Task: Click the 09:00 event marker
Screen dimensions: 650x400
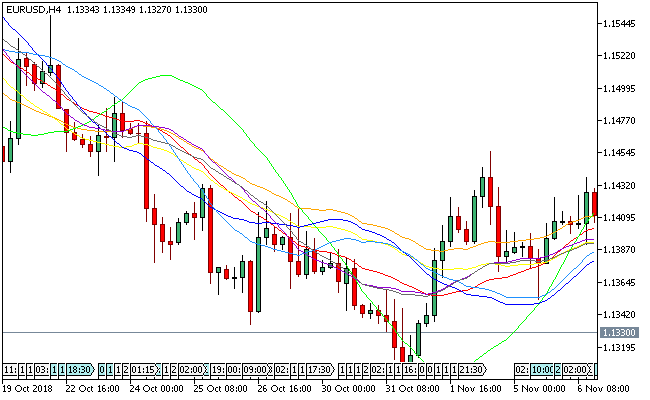Action: [252, 369]
